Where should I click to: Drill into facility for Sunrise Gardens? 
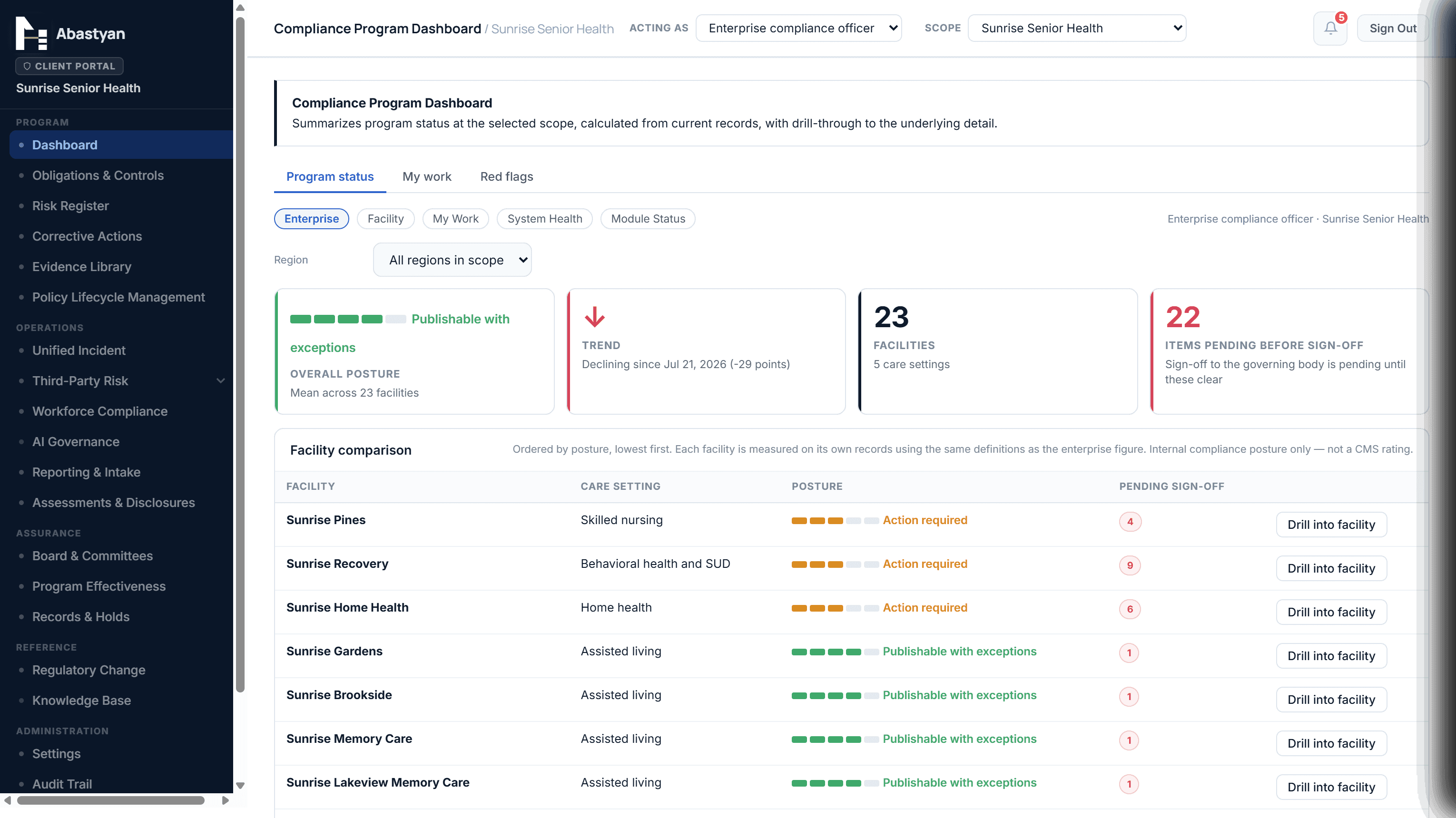(1331, 656)
